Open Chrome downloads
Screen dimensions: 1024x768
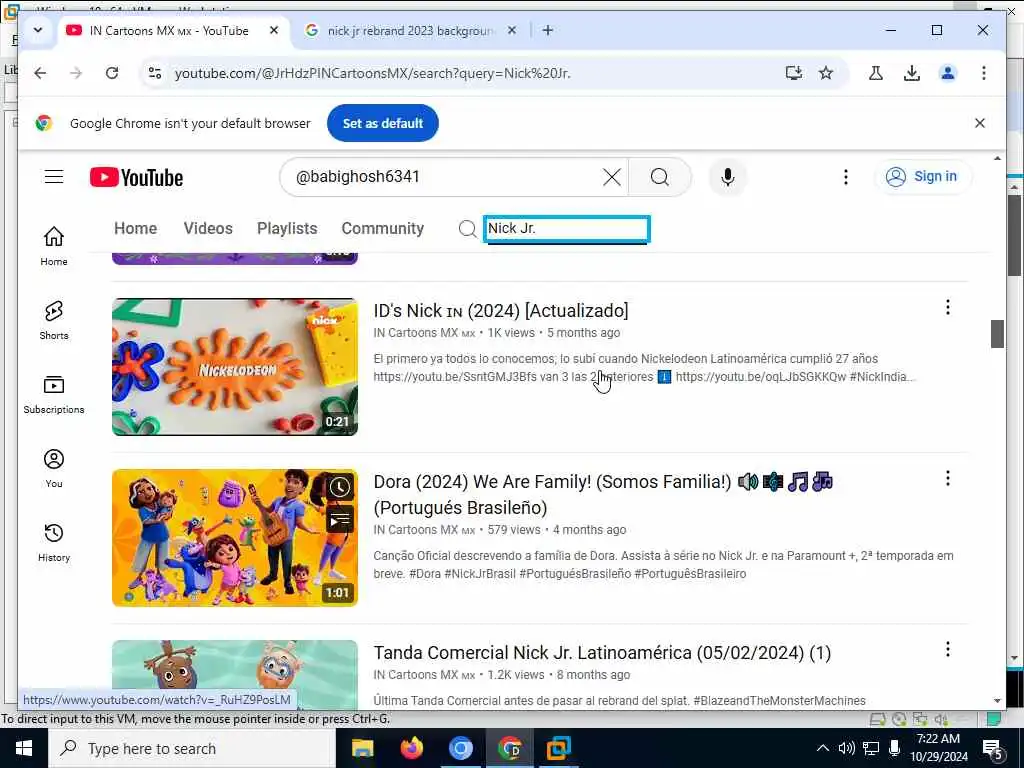pyautogui.click(x=912, y=73)
